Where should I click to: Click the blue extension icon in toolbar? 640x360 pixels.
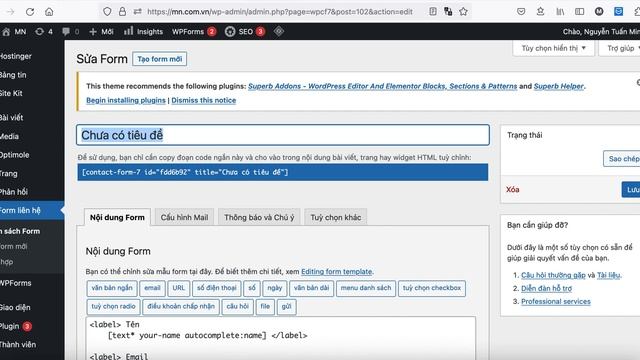coord(618,12)
